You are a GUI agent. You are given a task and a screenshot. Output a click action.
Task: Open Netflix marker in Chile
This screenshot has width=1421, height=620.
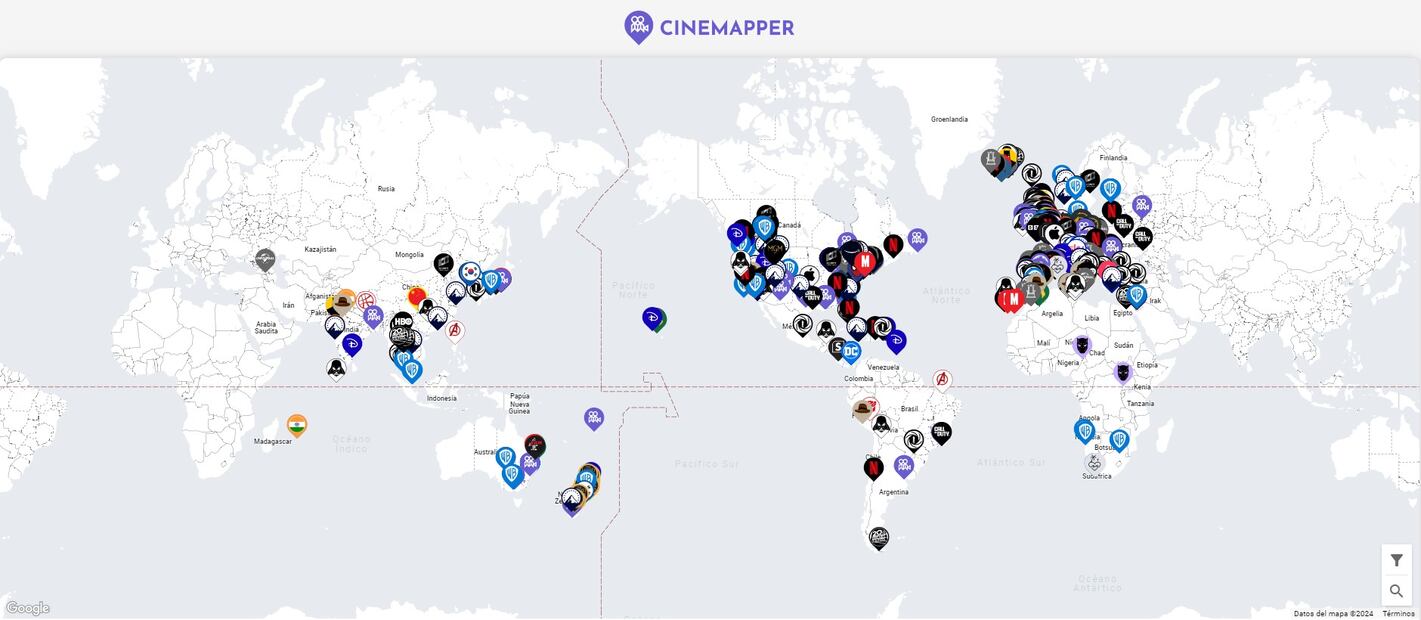click(873, 466)
